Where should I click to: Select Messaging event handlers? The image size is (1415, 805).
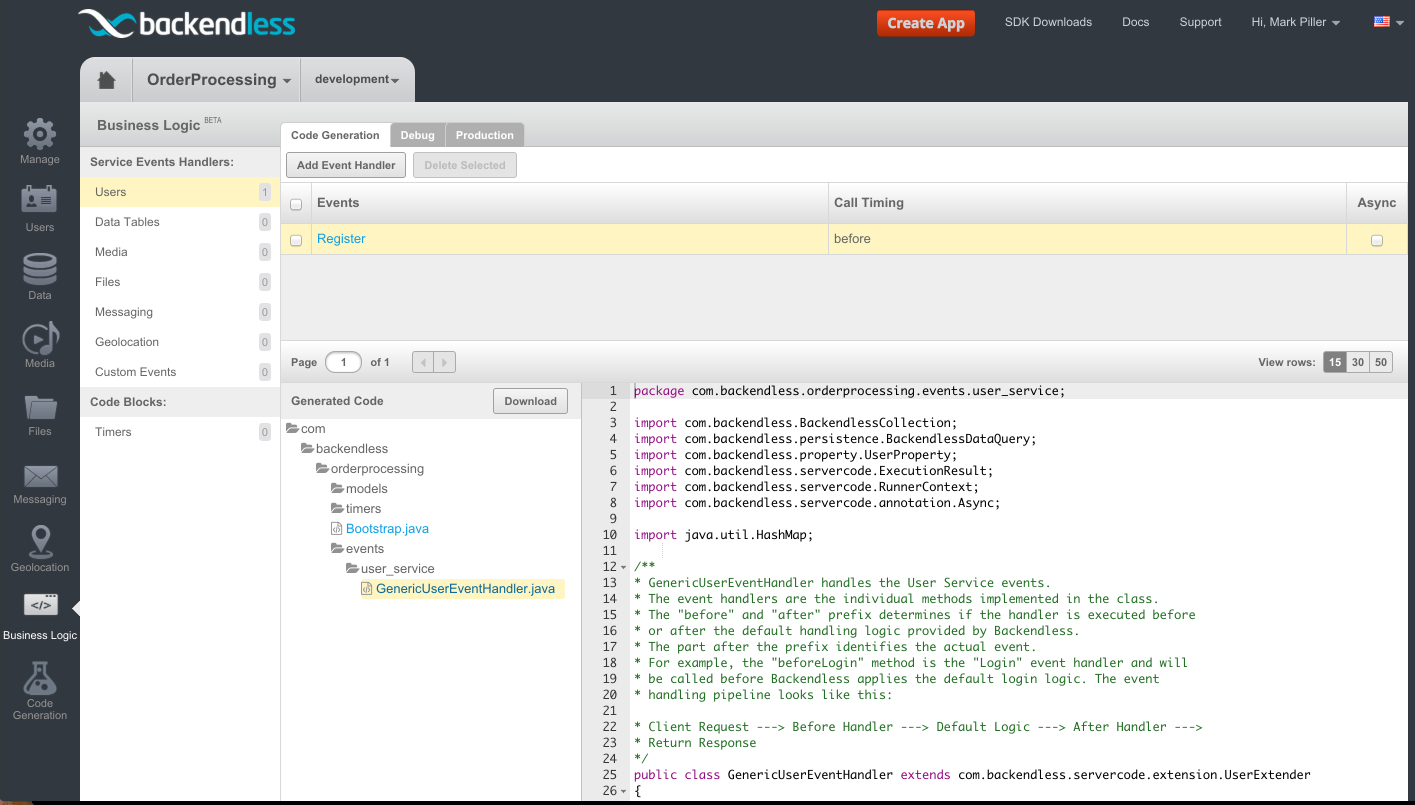click(x=180, y=312)
